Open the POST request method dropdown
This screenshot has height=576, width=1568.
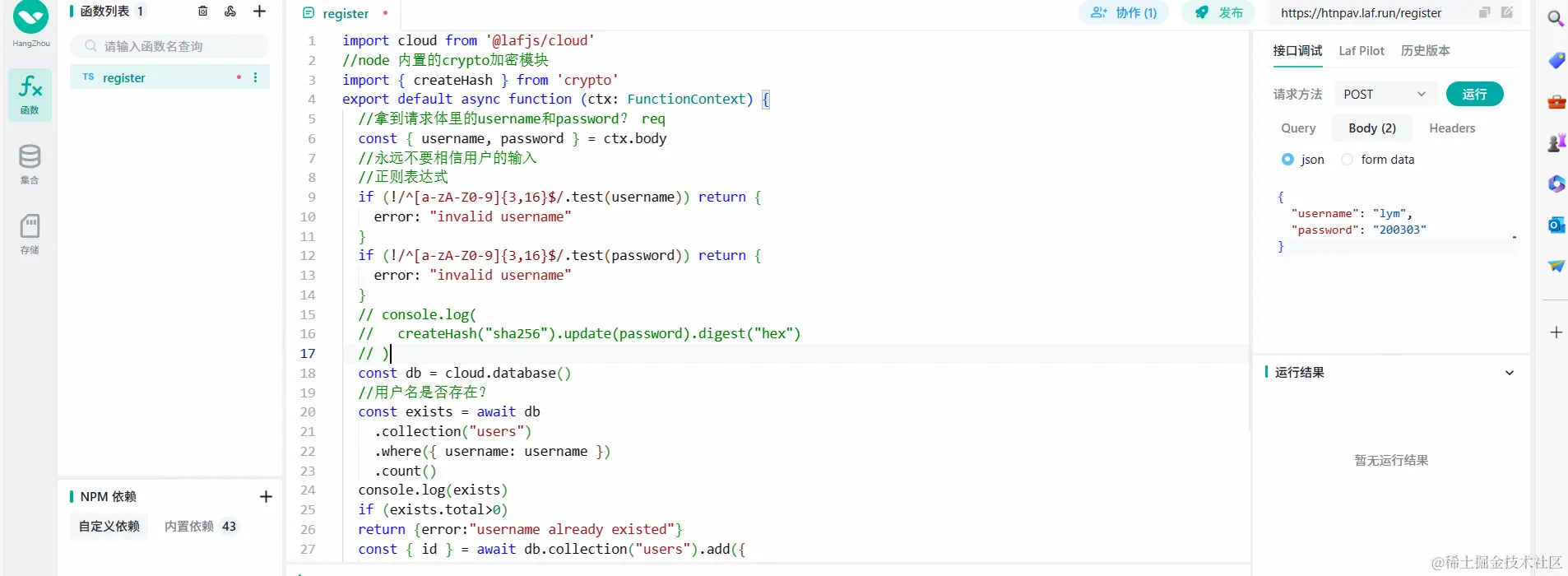[1385, 95]
